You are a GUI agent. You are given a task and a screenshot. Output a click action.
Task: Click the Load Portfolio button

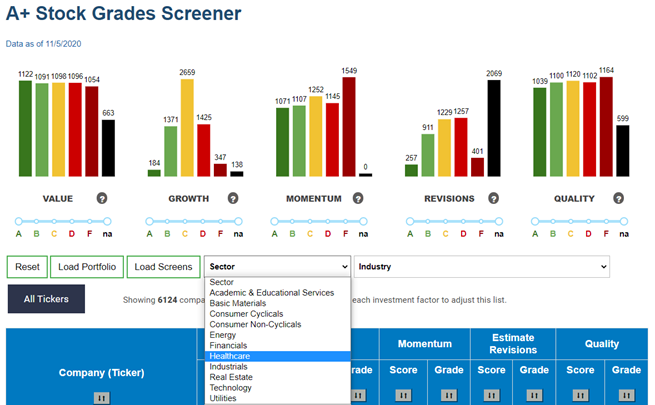point(87,267)
